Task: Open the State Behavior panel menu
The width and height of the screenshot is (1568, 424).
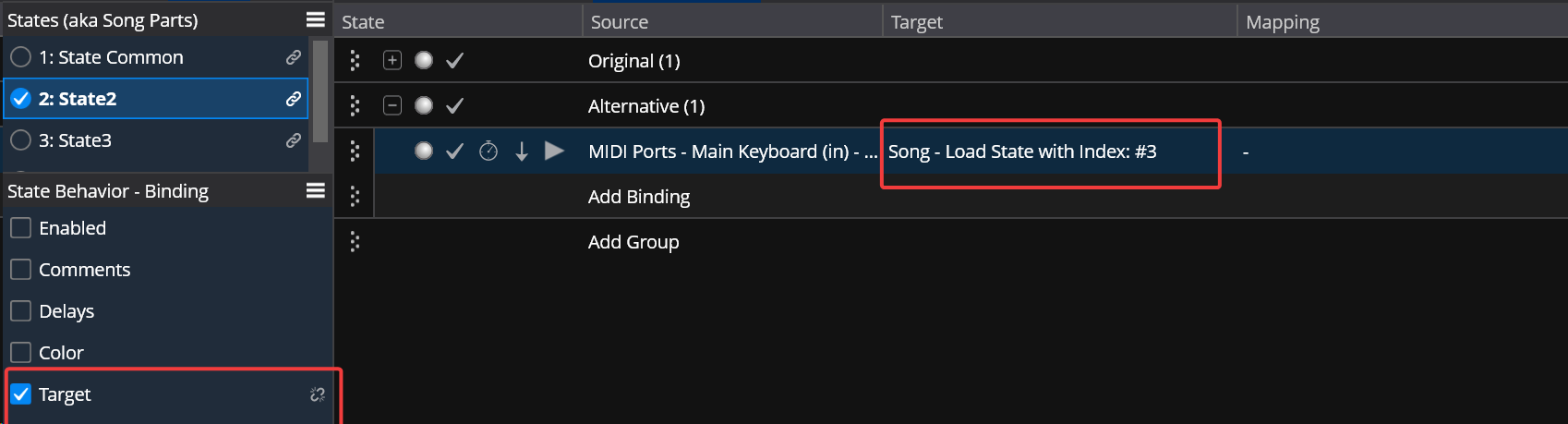Action: pos(315,190)
